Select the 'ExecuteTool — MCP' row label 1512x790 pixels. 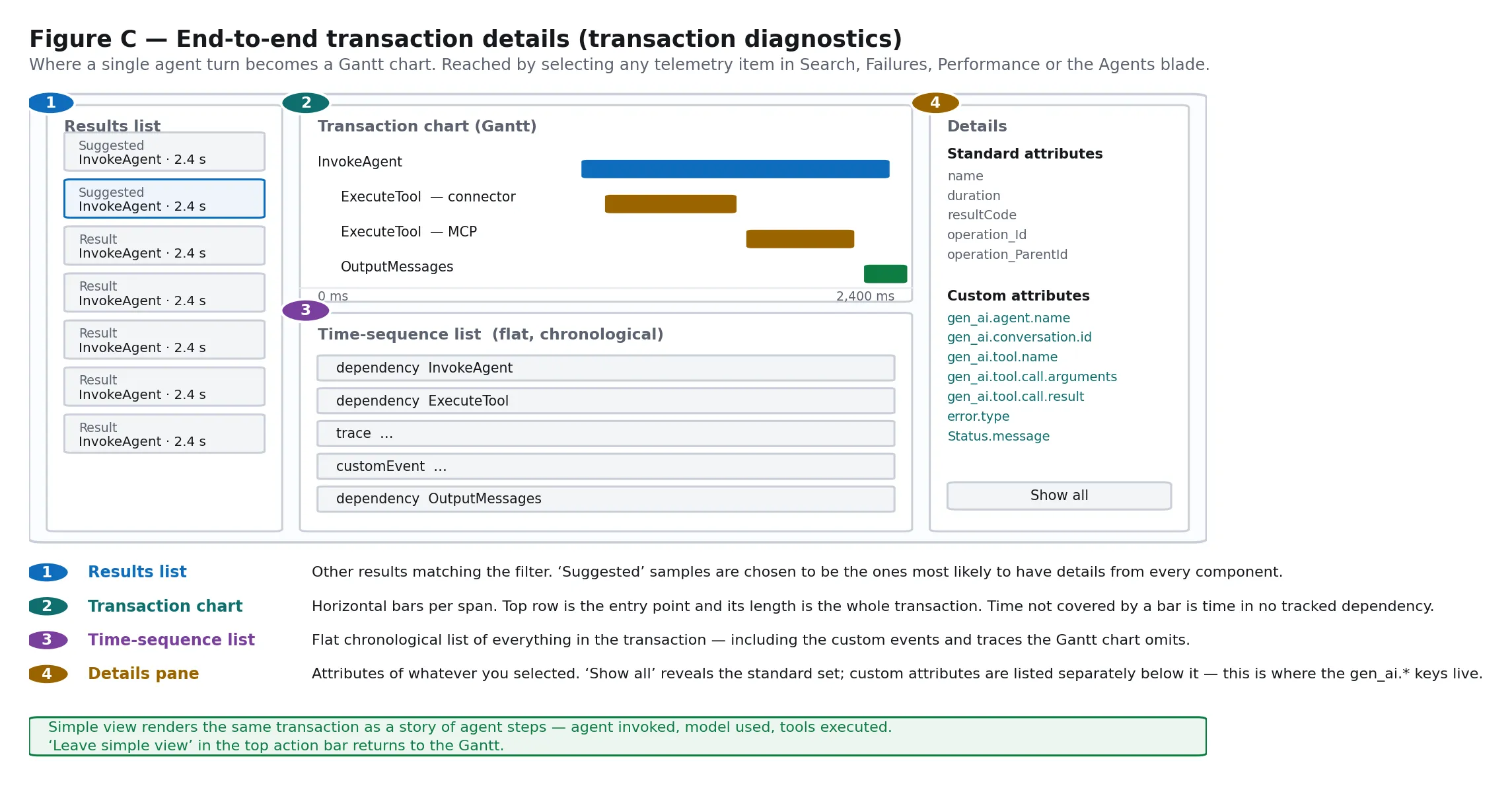[x=409, y=232]
